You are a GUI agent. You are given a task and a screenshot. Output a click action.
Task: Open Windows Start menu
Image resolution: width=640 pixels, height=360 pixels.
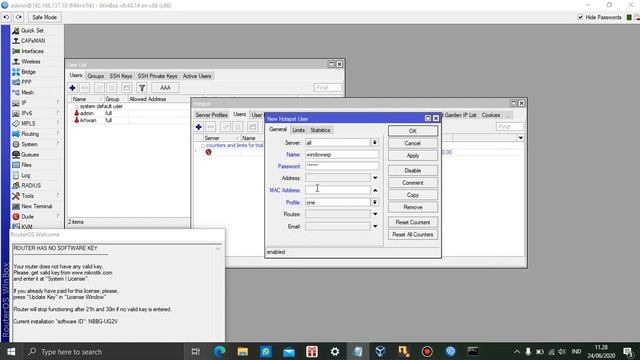click(11, 351)
